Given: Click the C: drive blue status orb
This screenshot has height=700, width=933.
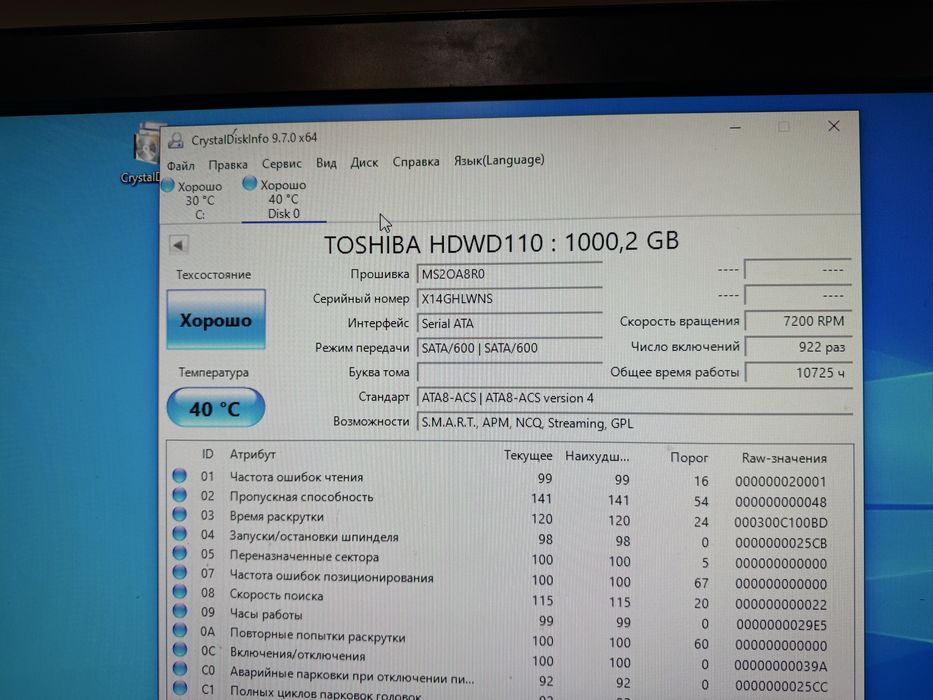Looking at the screenshot, I should pyautogui.click(x=168, y=186).
